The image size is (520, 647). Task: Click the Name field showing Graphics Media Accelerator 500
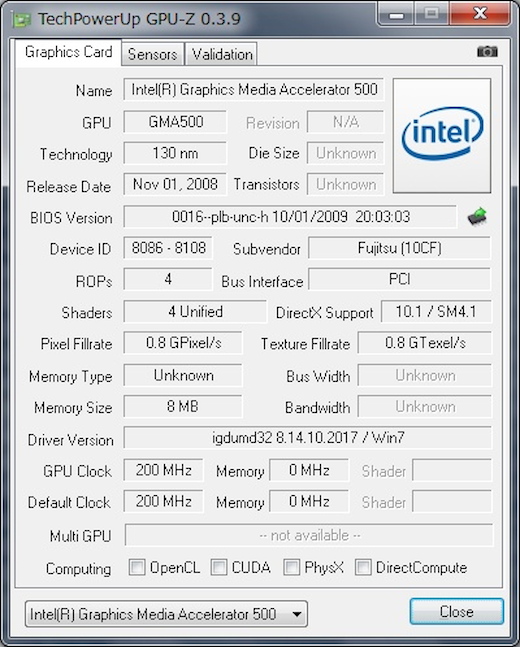click(x=254, y=90)
